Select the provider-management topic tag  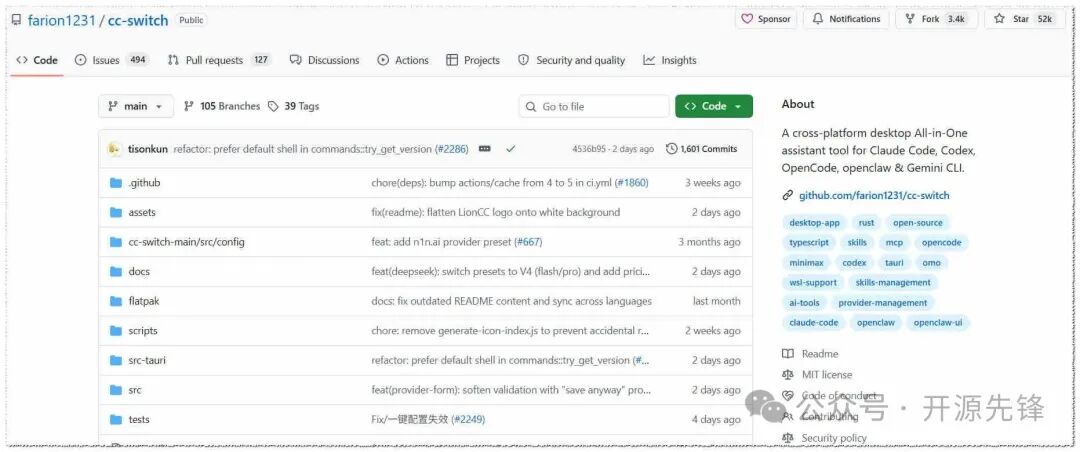point(882,302)
